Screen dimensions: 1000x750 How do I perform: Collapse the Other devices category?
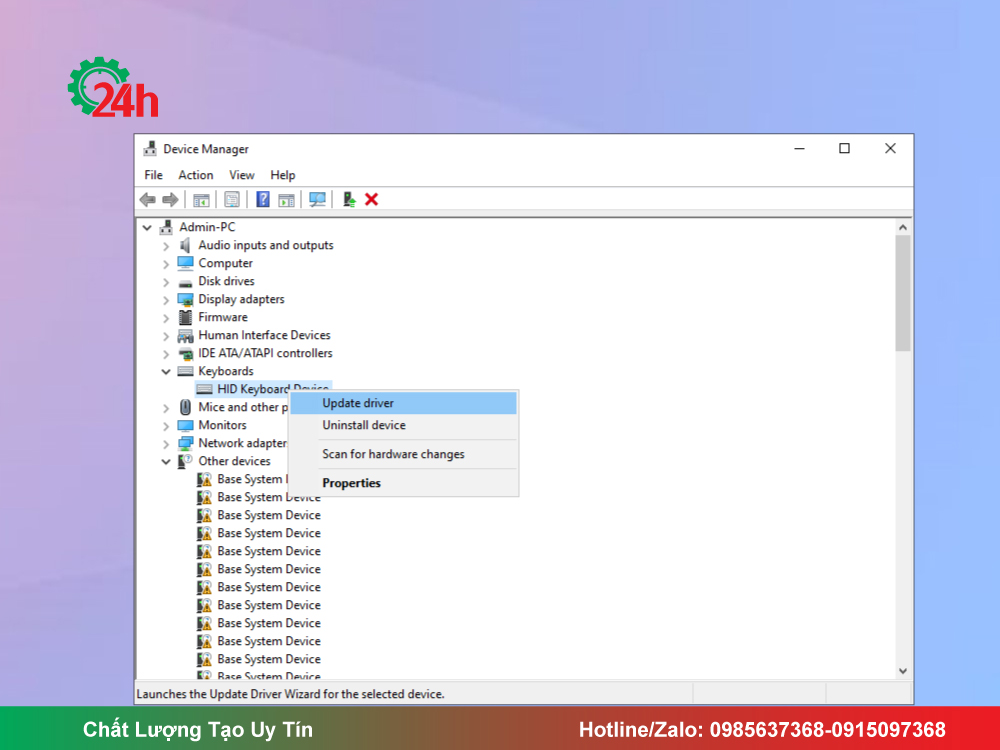[x=166, y=461]
